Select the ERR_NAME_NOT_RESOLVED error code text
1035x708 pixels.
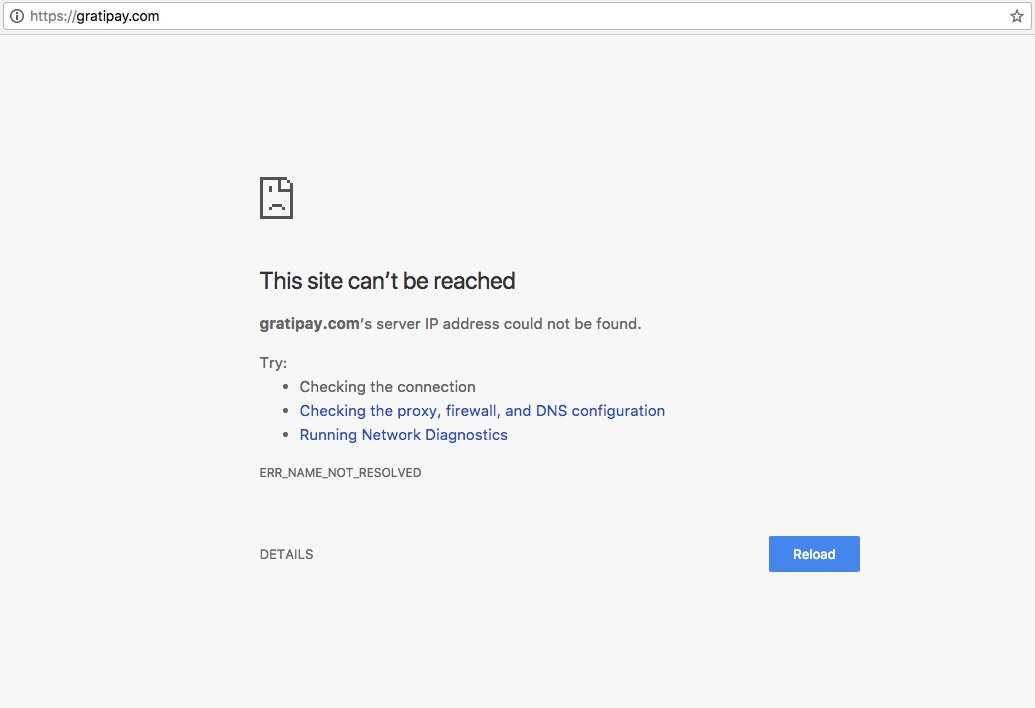pos(340,473)
